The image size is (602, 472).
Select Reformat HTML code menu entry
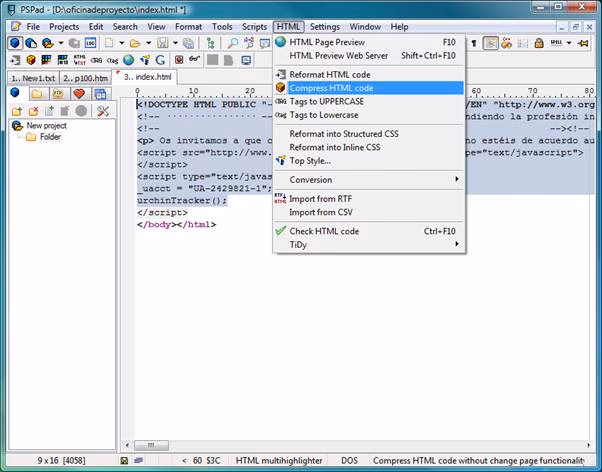[369, 75]
